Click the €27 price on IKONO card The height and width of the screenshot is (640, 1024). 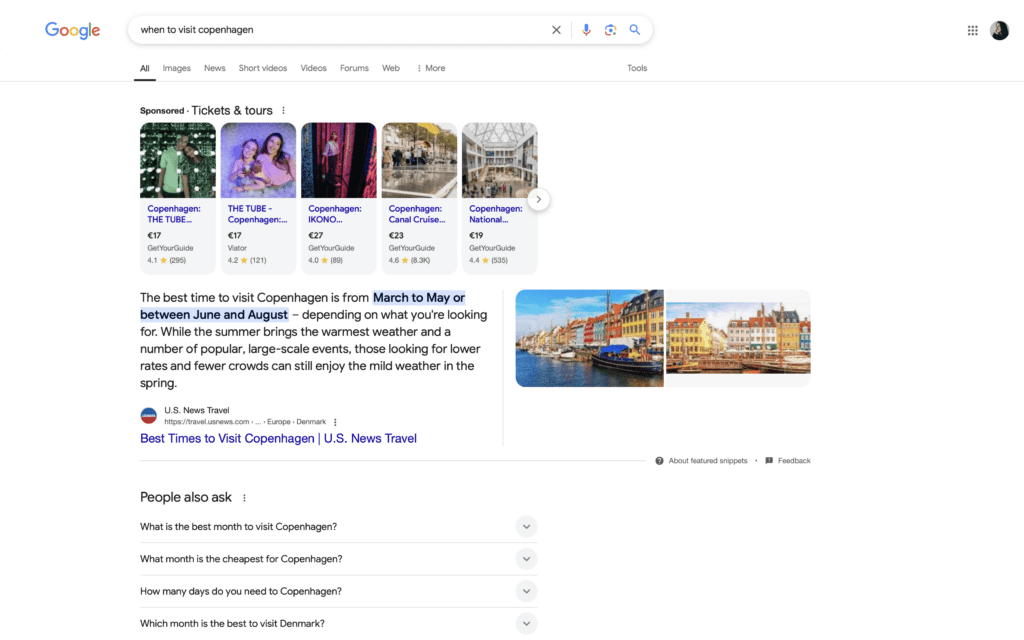315,236
